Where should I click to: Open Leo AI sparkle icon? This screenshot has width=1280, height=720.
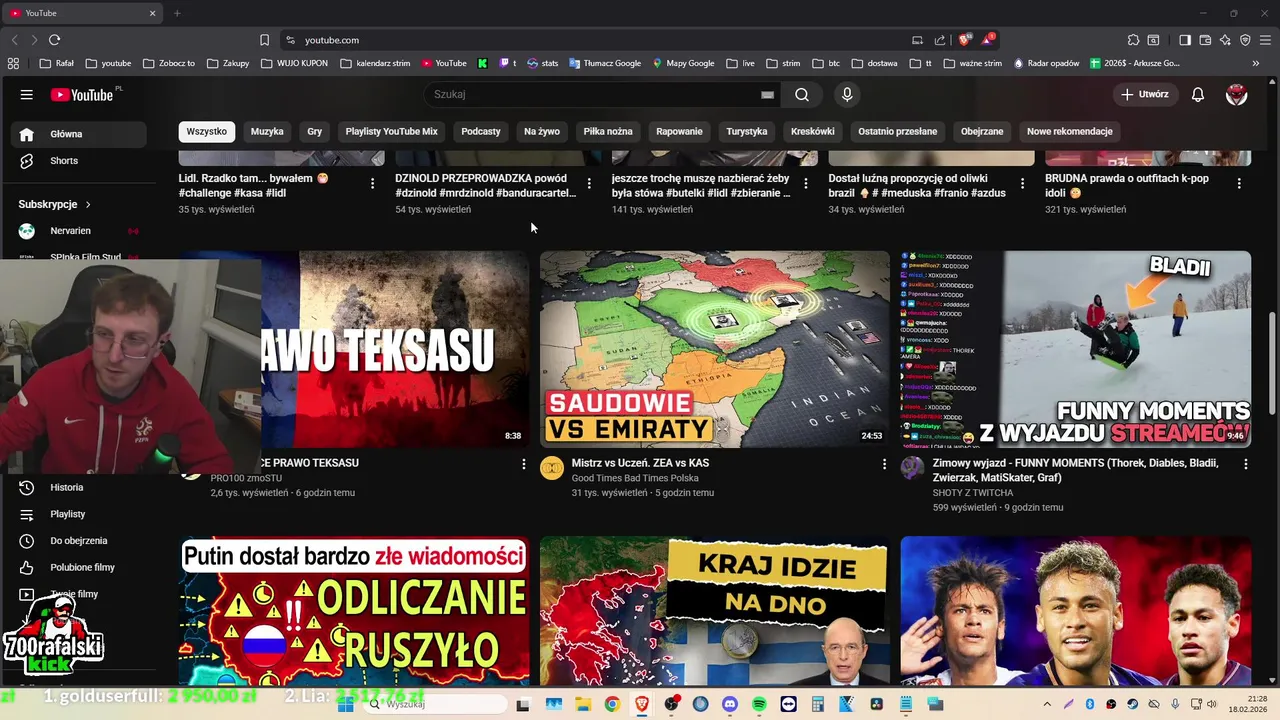[1225, 40]
